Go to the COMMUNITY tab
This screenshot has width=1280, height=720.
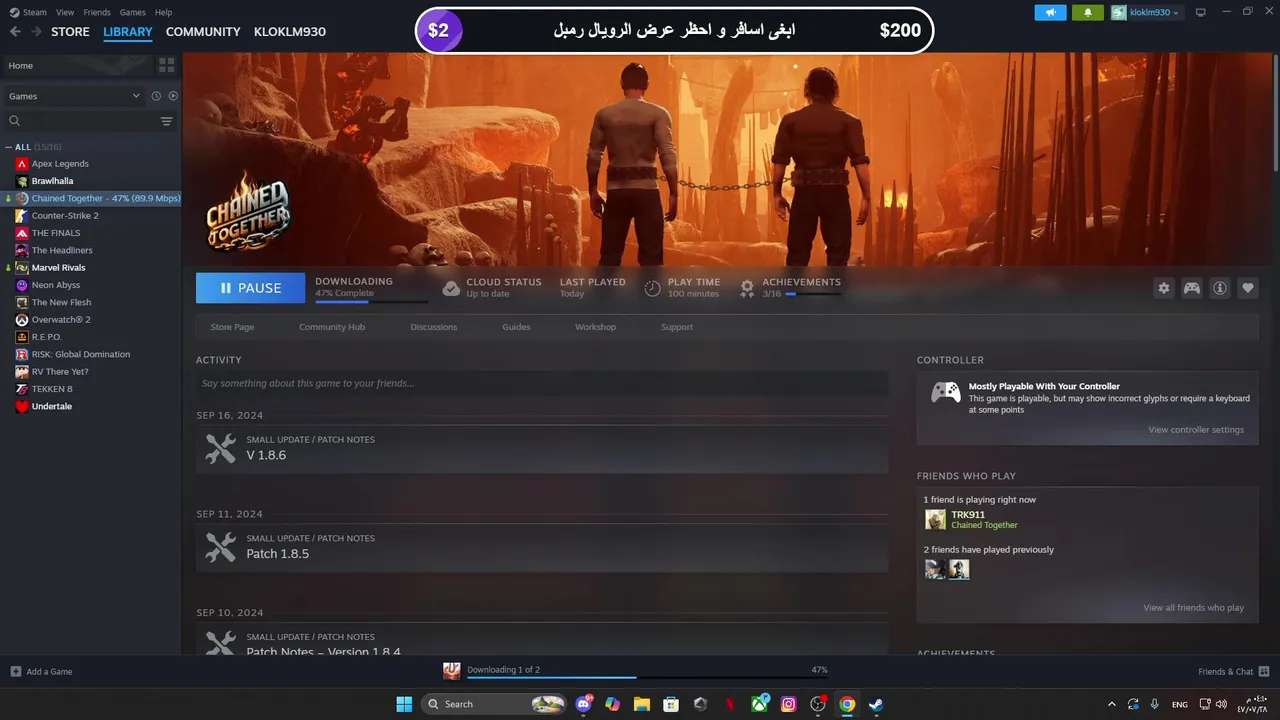tap(203, 32)
